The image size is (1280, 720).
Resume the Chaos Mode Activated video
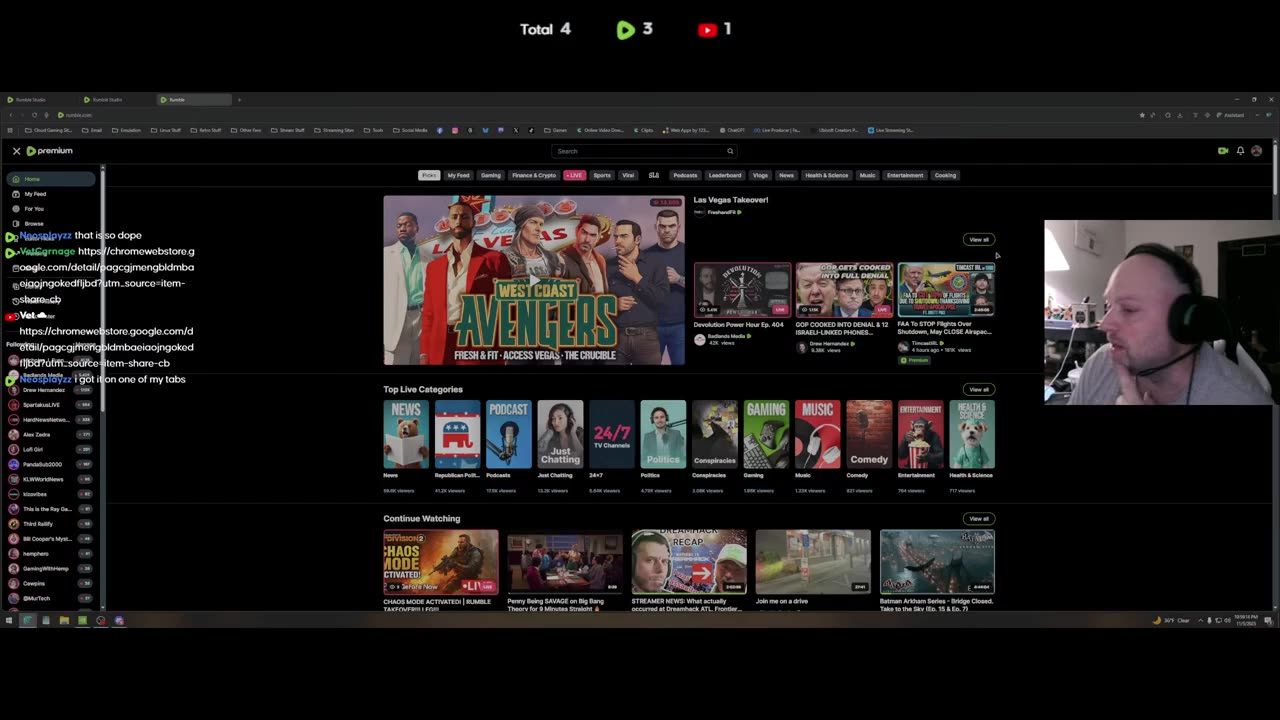click(x=441, y=562)
